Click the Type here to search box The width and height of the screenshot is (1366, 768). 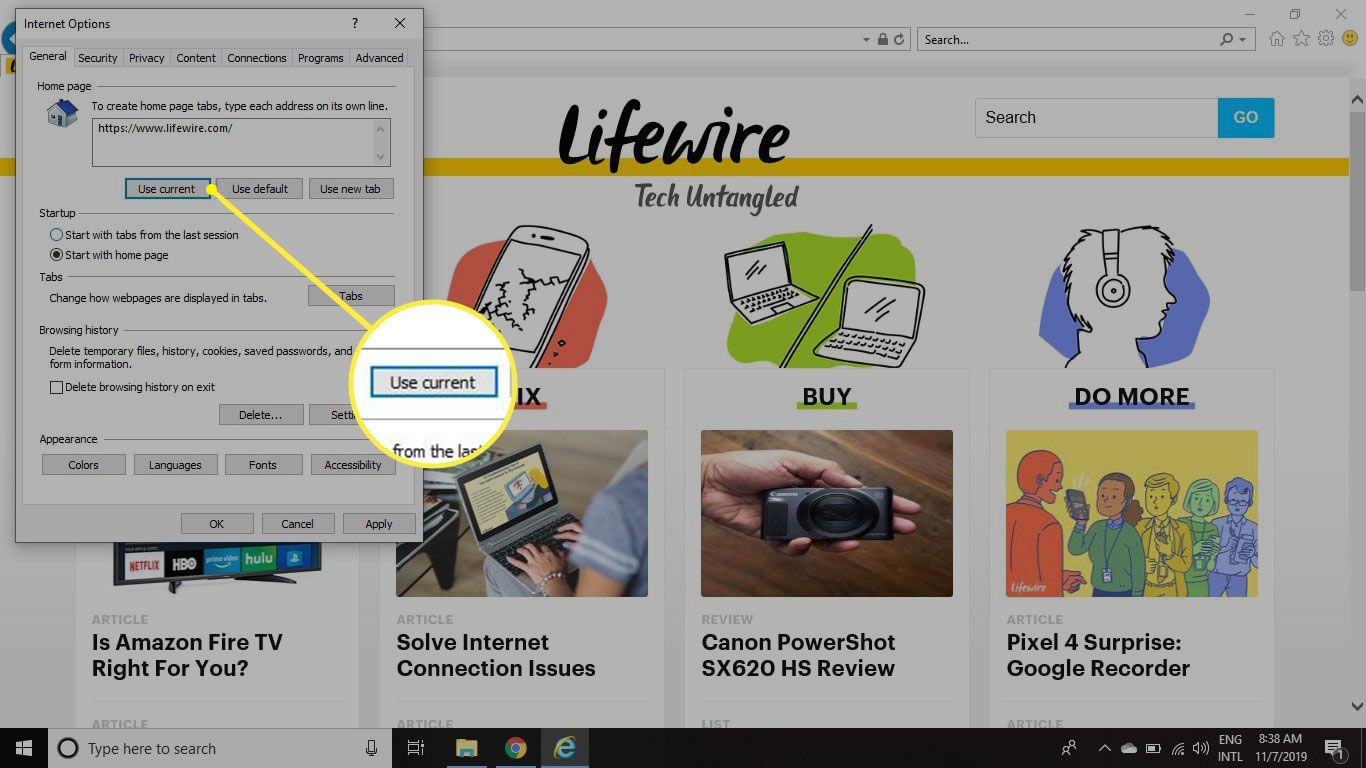pos(220,748)
